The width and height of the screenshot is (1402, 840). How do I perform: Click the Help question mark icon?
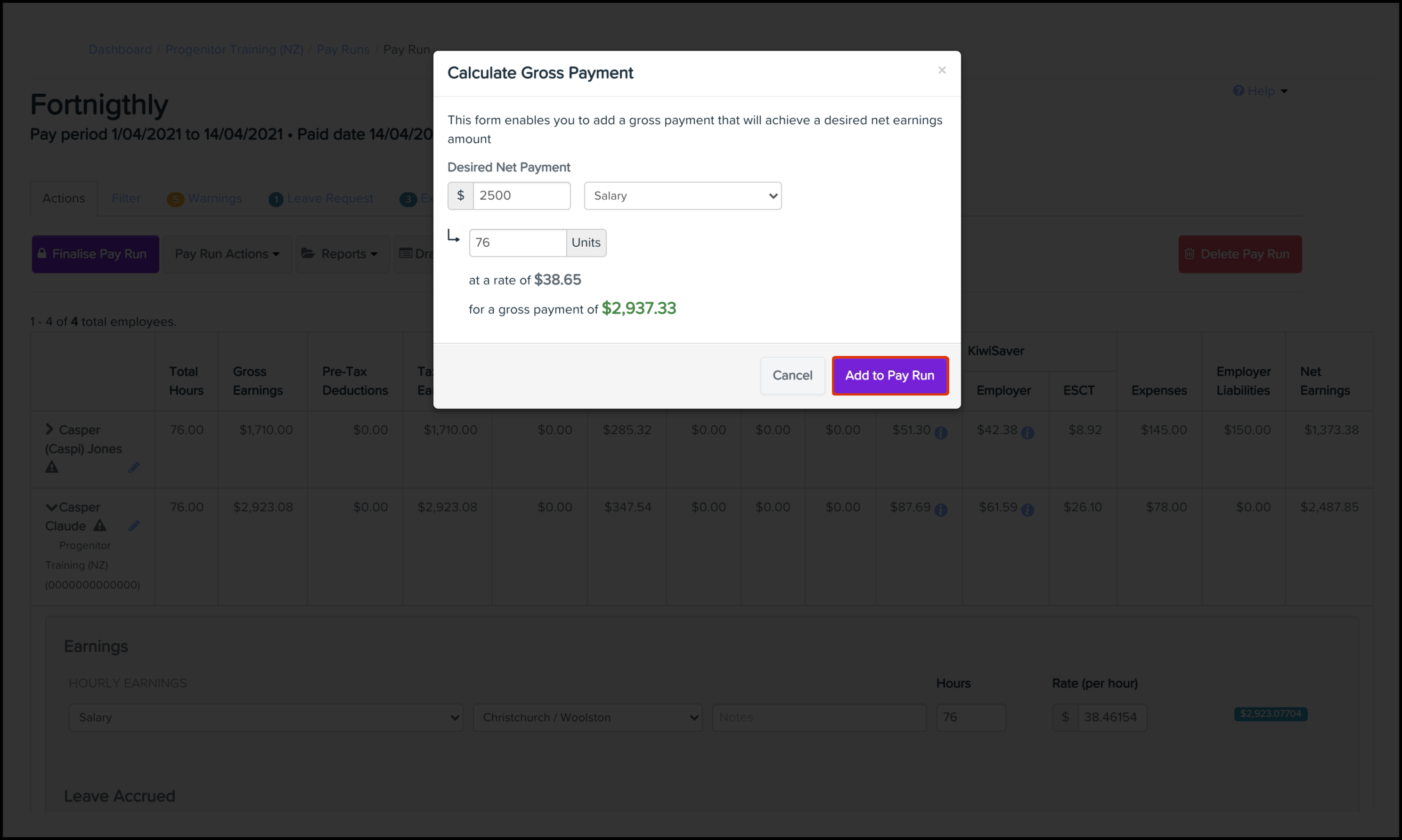[x=1239, y=90]
